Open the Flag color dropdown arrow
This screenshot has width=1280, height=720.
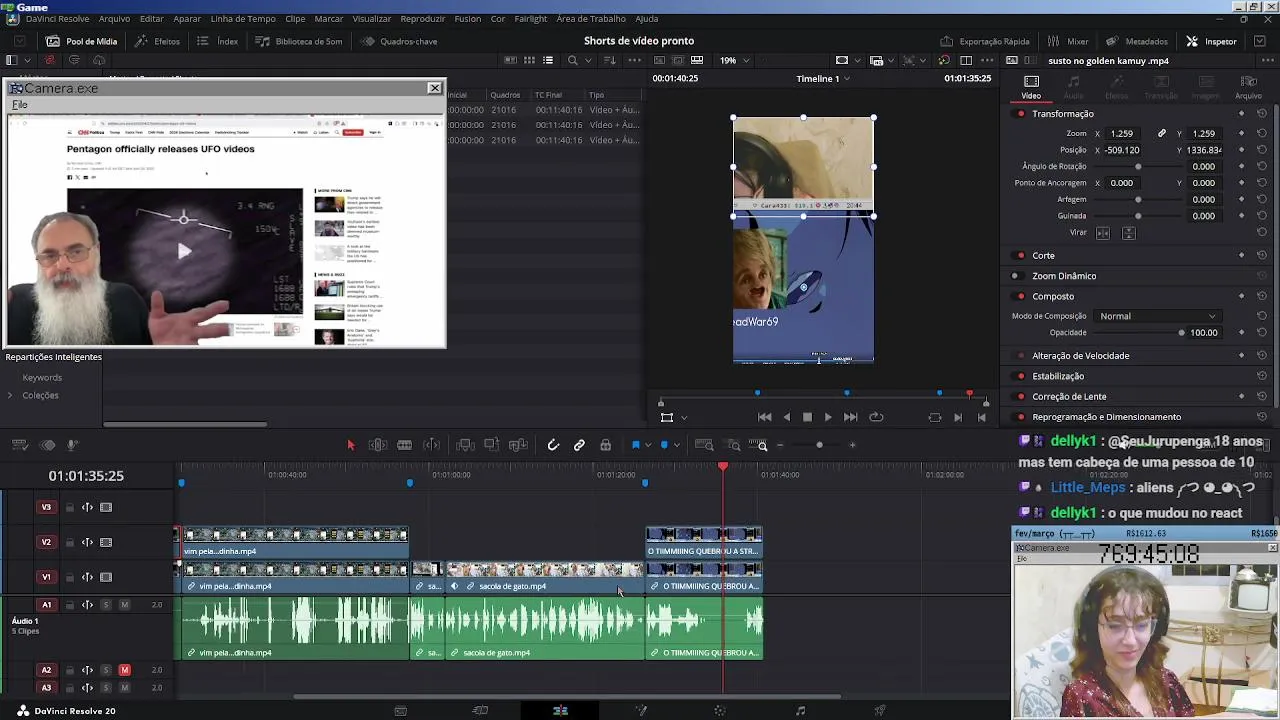(x=647, y=445)
